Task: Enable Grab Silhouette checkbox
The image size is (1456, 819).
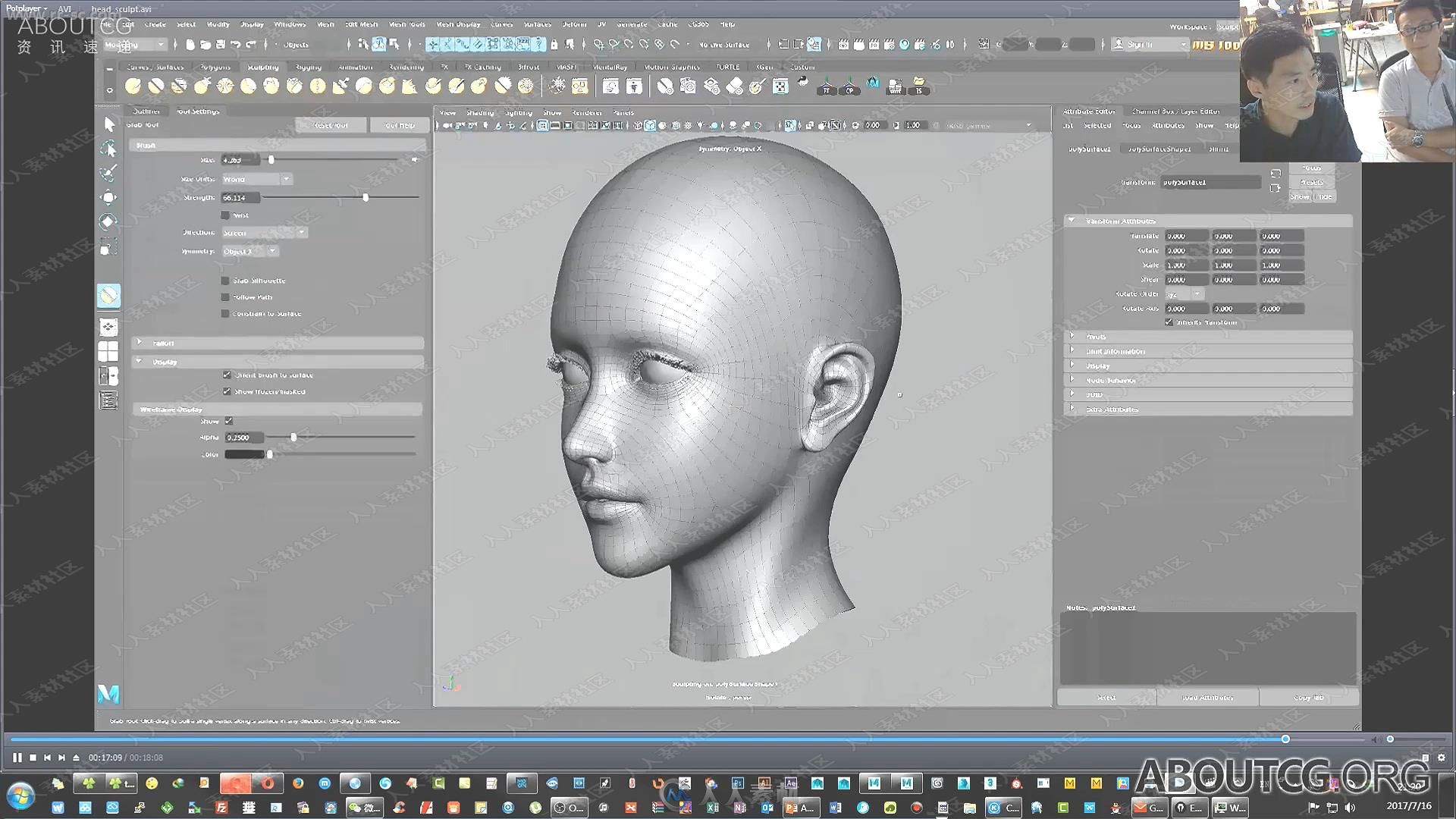Action: 225,281
